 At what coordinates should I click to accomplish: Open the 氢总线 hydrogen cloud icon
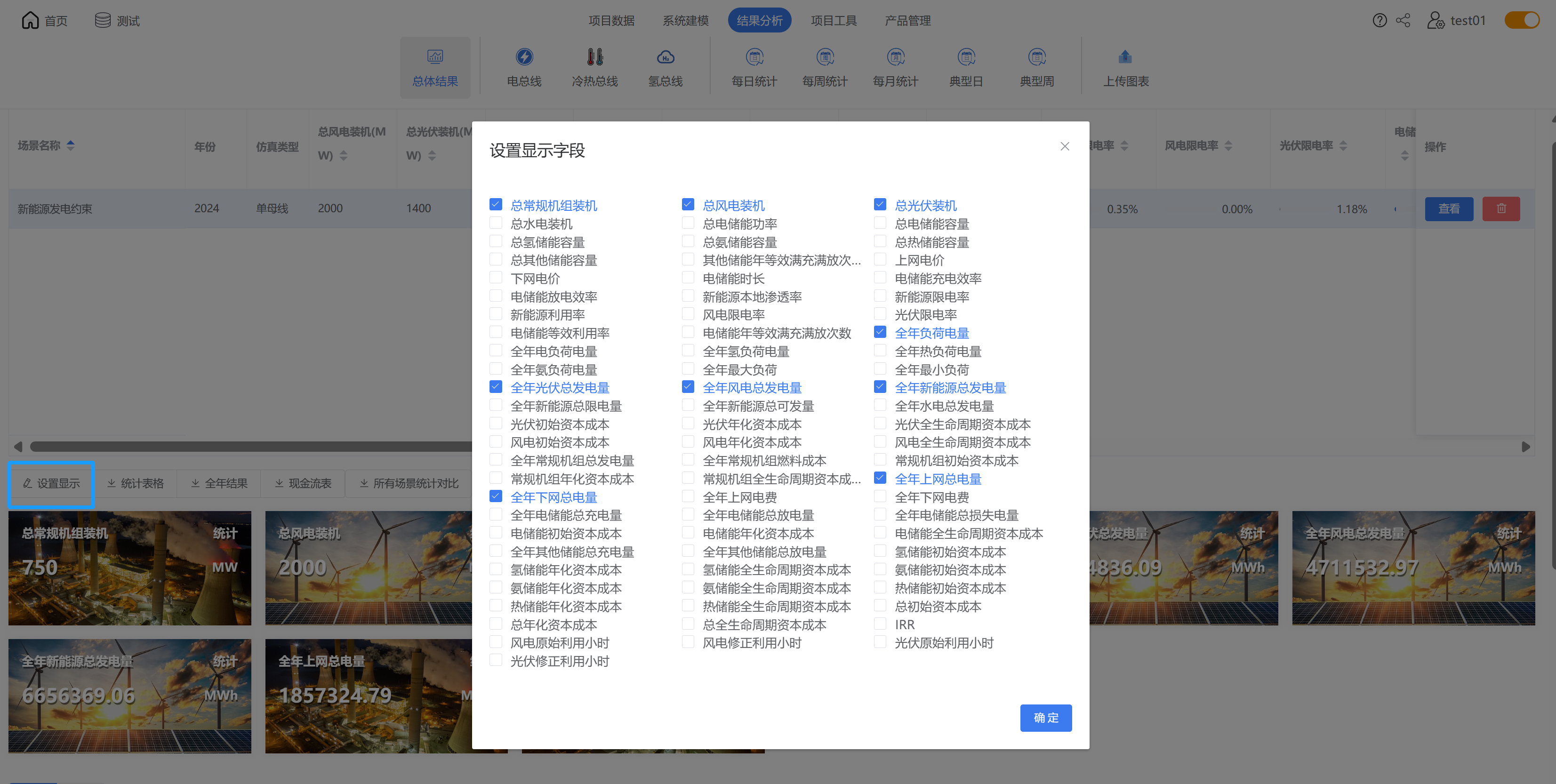[x=665, y=57]
